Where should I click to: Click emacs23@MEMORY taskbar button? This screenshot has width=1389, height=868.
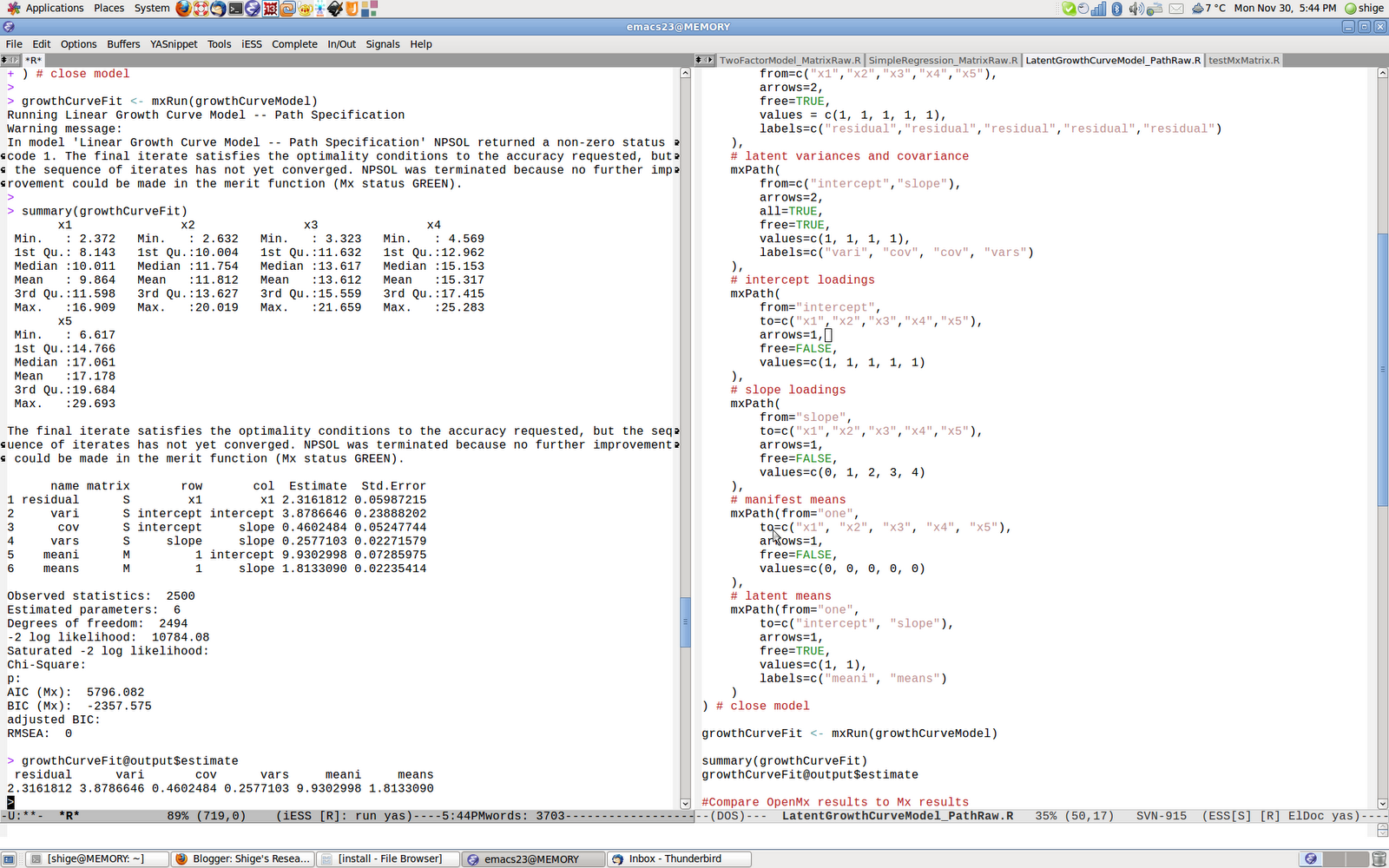tap(533, 859)
